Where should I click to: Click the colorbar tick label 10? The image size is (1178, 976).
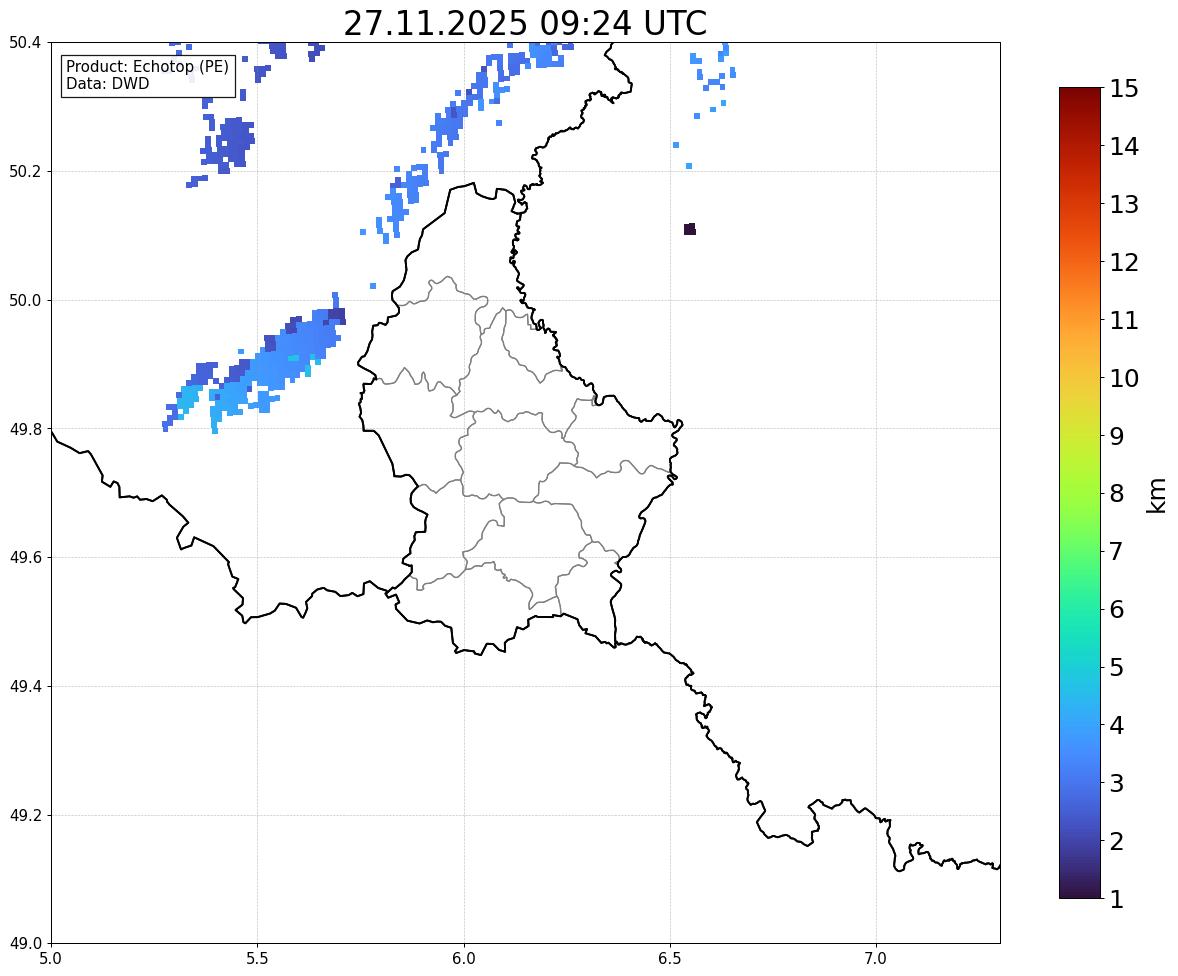coord(1124,378)
